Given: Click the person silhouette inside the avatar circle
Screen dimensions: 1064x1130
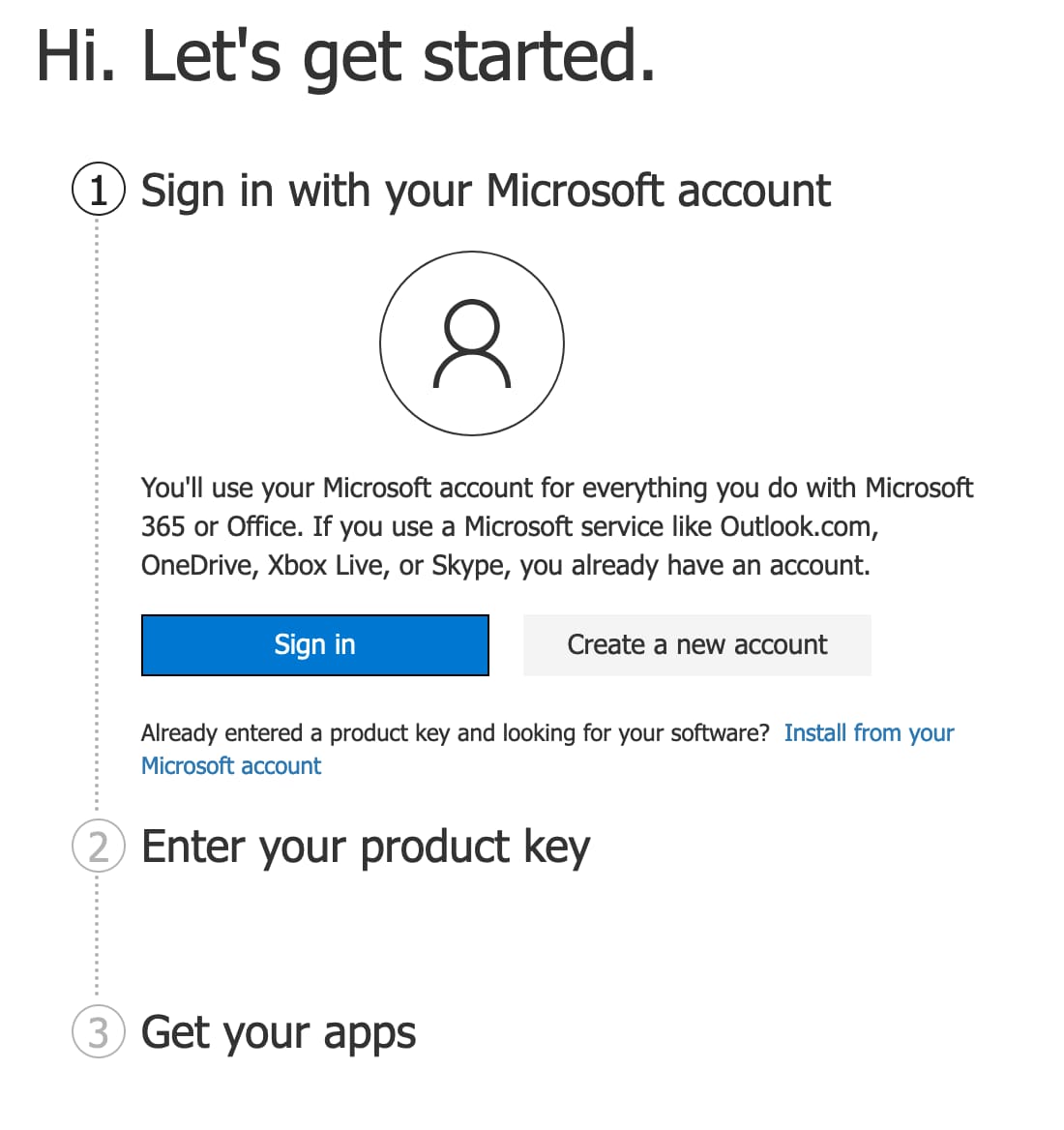Looking at the screenshot, I should 472,344.
